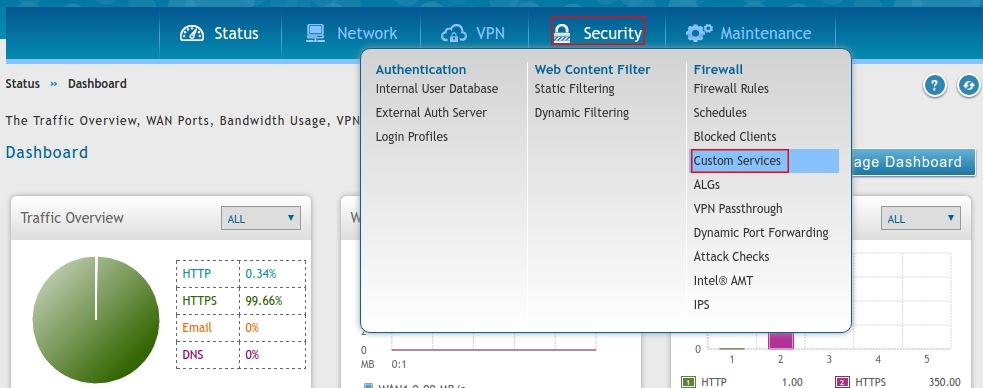
Task: Click the green Traffic Overview pie chart
Action: 96,319
